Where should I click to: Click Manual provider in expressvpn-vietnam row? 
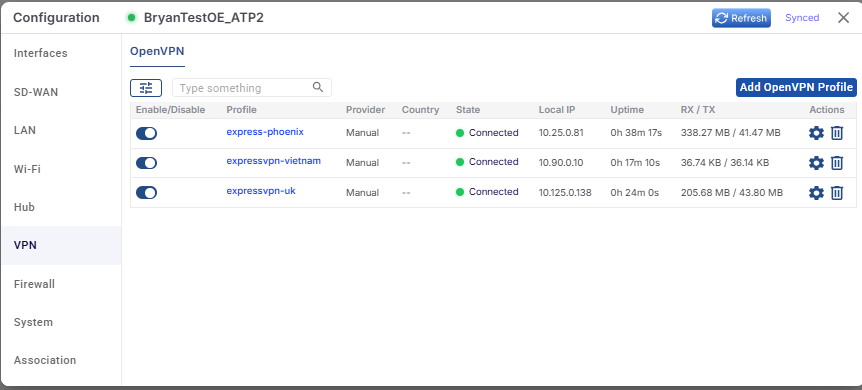(362, 162)
